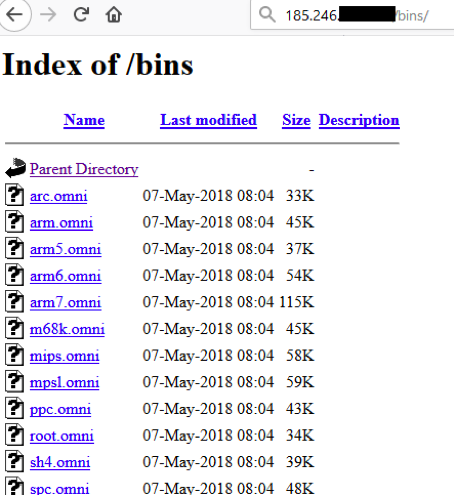
Task: Click the unknown-file icon beside arm7.omni
Action: [x=14, y=301]
